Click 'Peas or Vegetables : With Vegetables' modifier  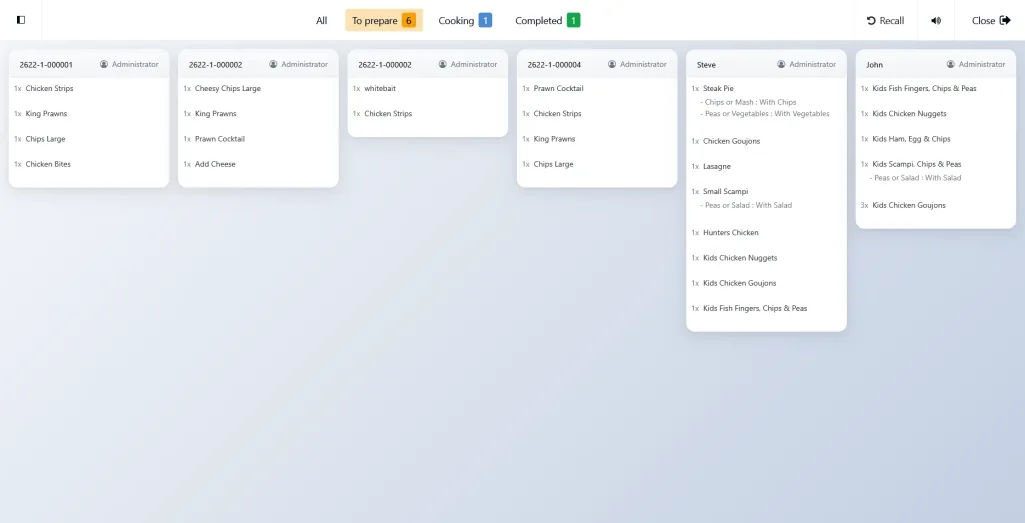765,114
